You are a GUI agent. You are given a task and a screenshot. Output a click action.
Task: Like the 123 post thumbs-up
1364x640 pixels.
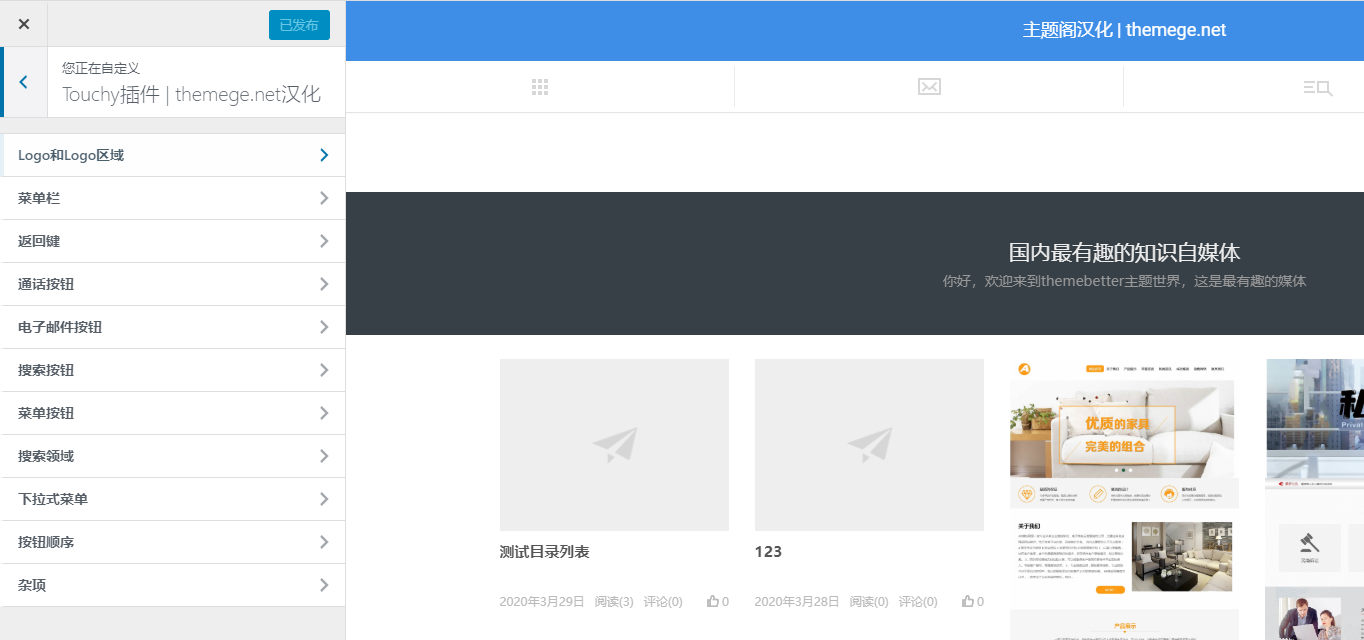pos(973,602)
